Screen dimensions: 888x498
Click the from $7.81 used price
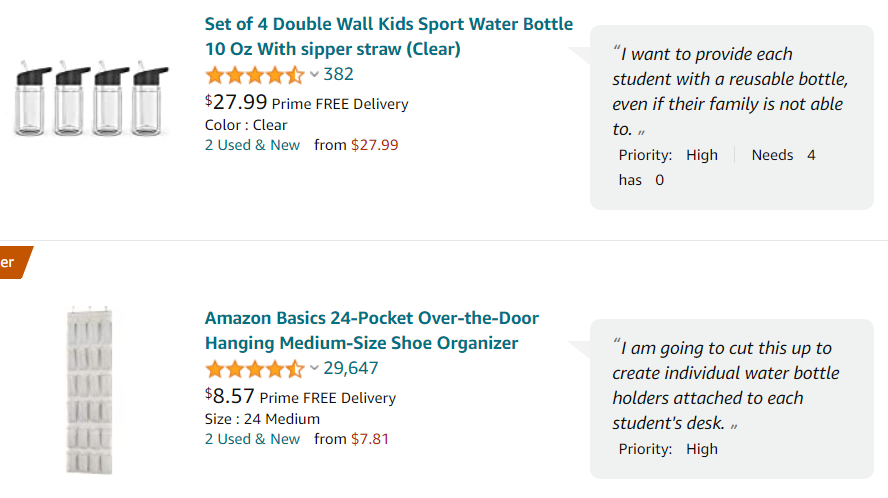tap(351, 439)
